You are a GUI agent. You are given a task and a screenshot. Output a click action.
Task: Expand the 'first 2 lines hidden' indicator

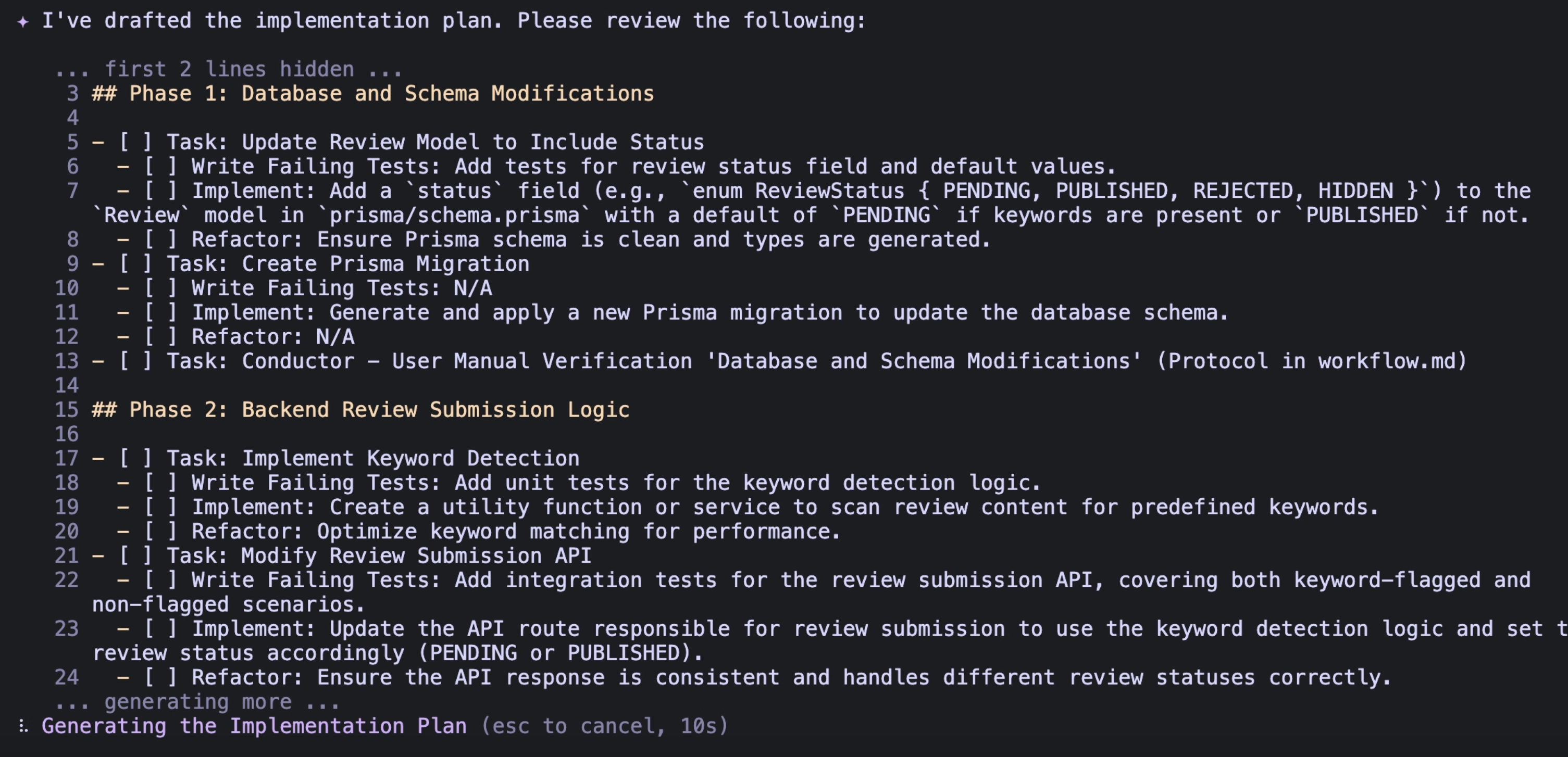(228, 69)
